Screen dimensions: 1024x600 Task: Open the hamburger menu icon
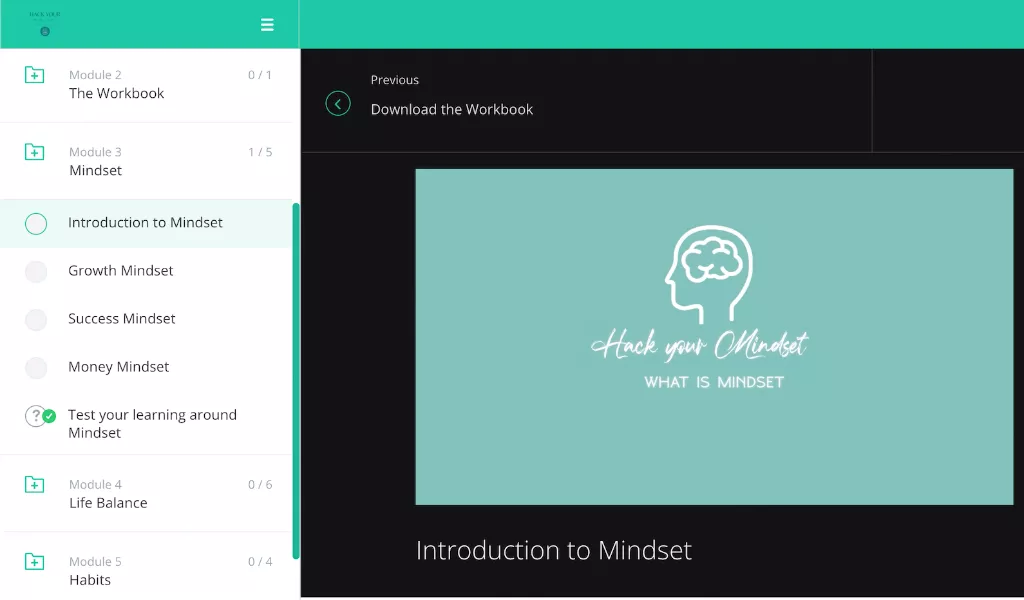[267, 25]
